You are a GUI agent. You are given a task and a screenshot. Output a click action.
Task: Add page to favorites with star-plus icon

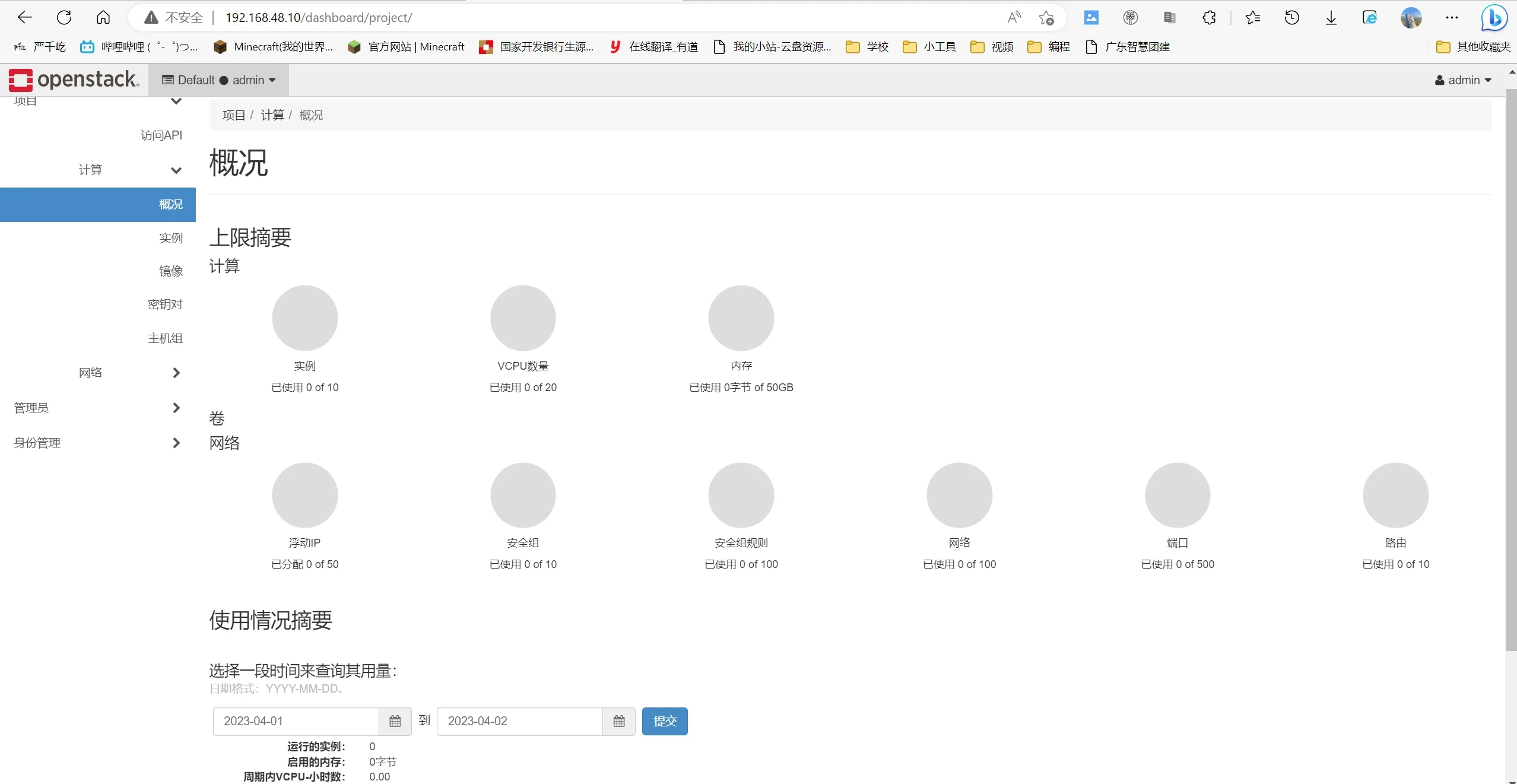click(x=1046, y=18)
